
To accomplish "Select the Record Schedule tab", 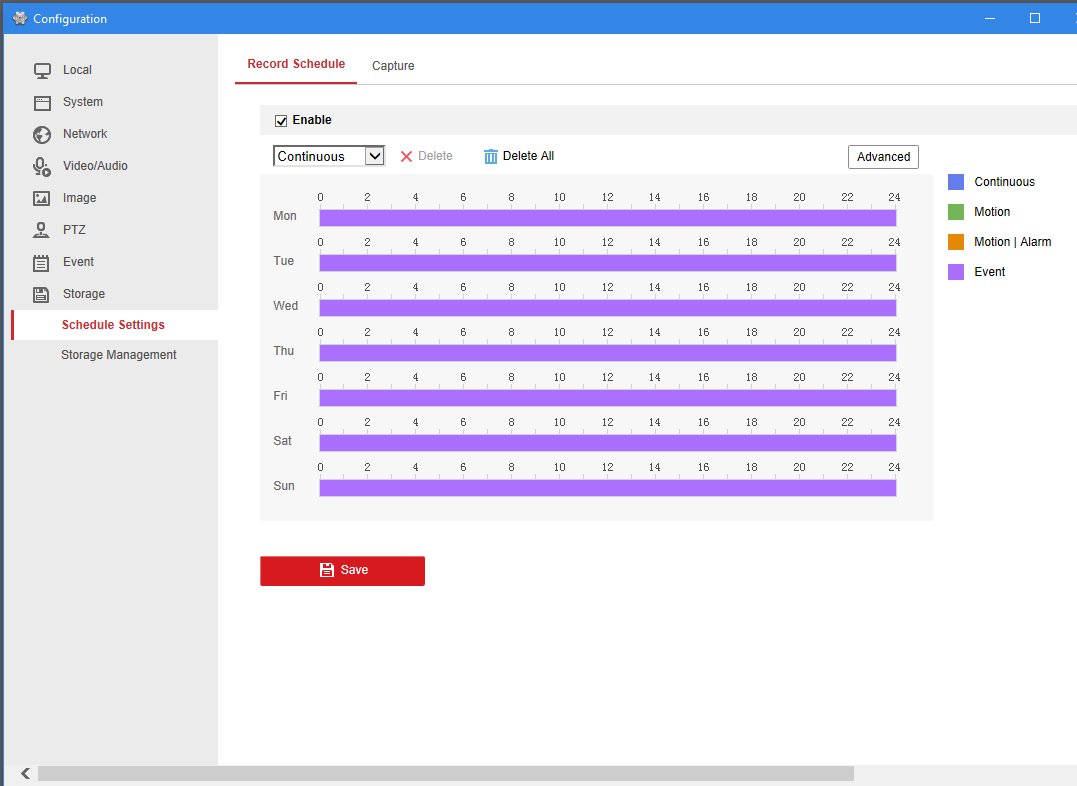I will click(296, 64).
